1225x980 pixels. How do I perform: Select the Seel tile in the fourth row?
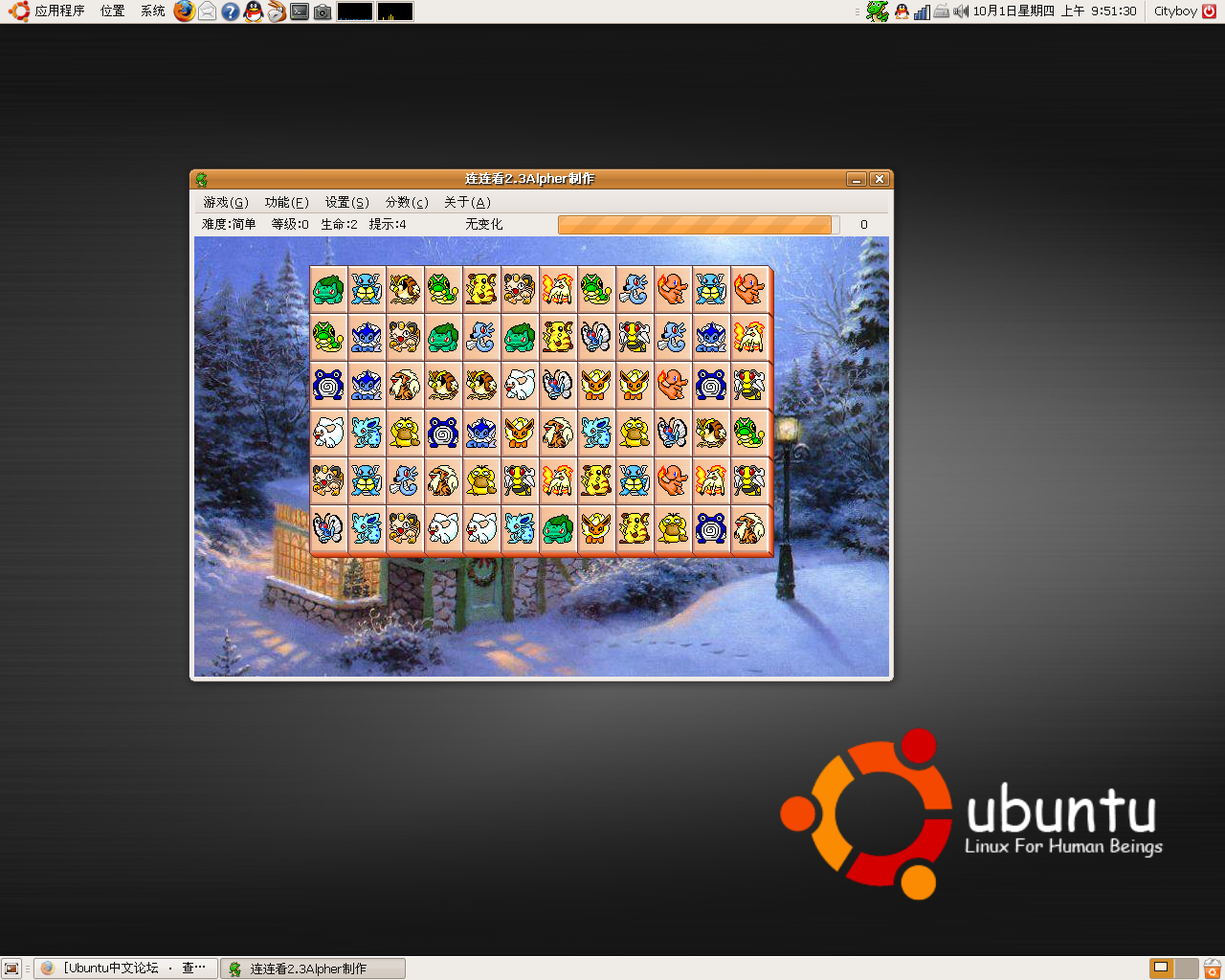click(328, 432)
